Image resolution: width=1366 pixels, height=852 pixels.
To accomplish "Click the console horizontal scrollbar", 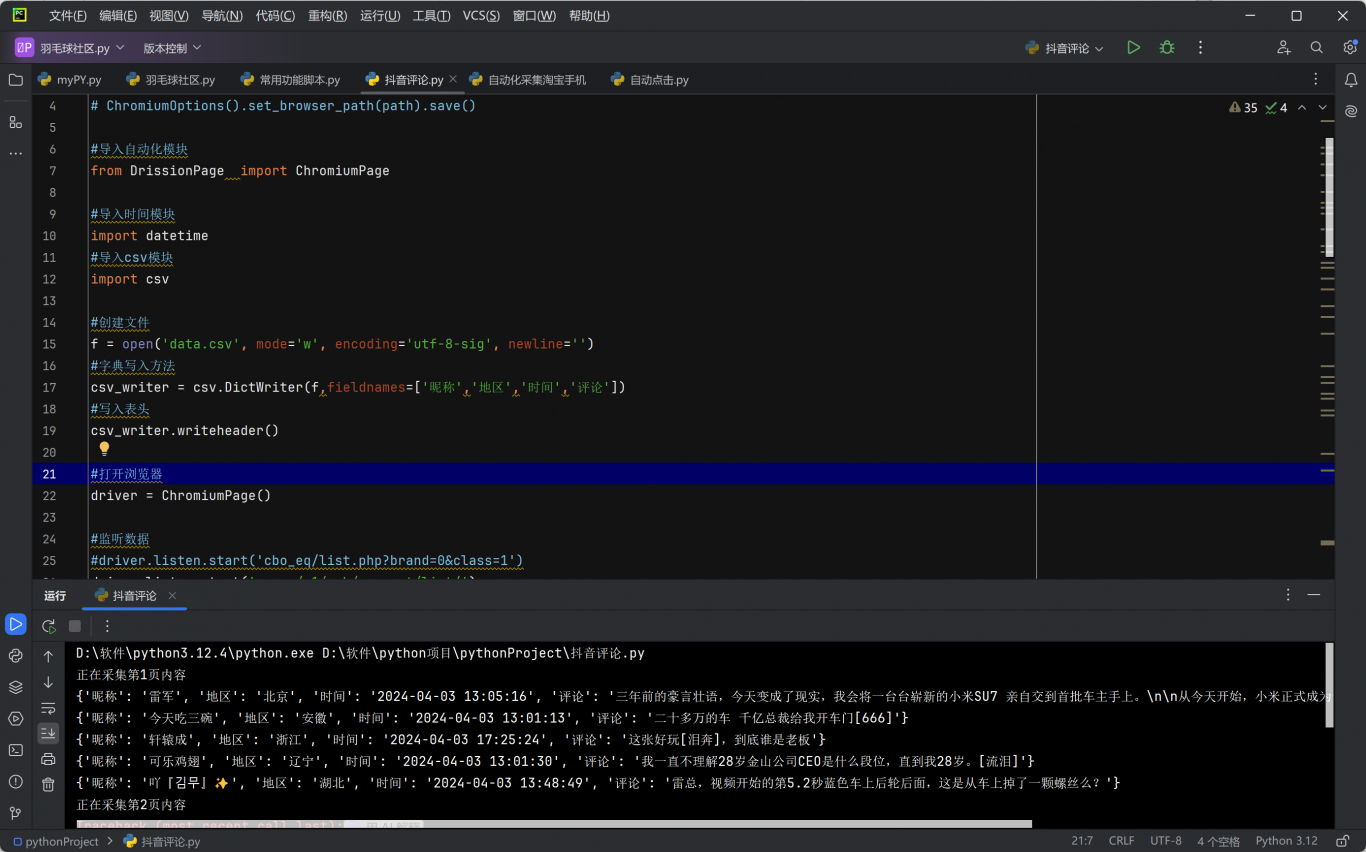I will point(554,824).
